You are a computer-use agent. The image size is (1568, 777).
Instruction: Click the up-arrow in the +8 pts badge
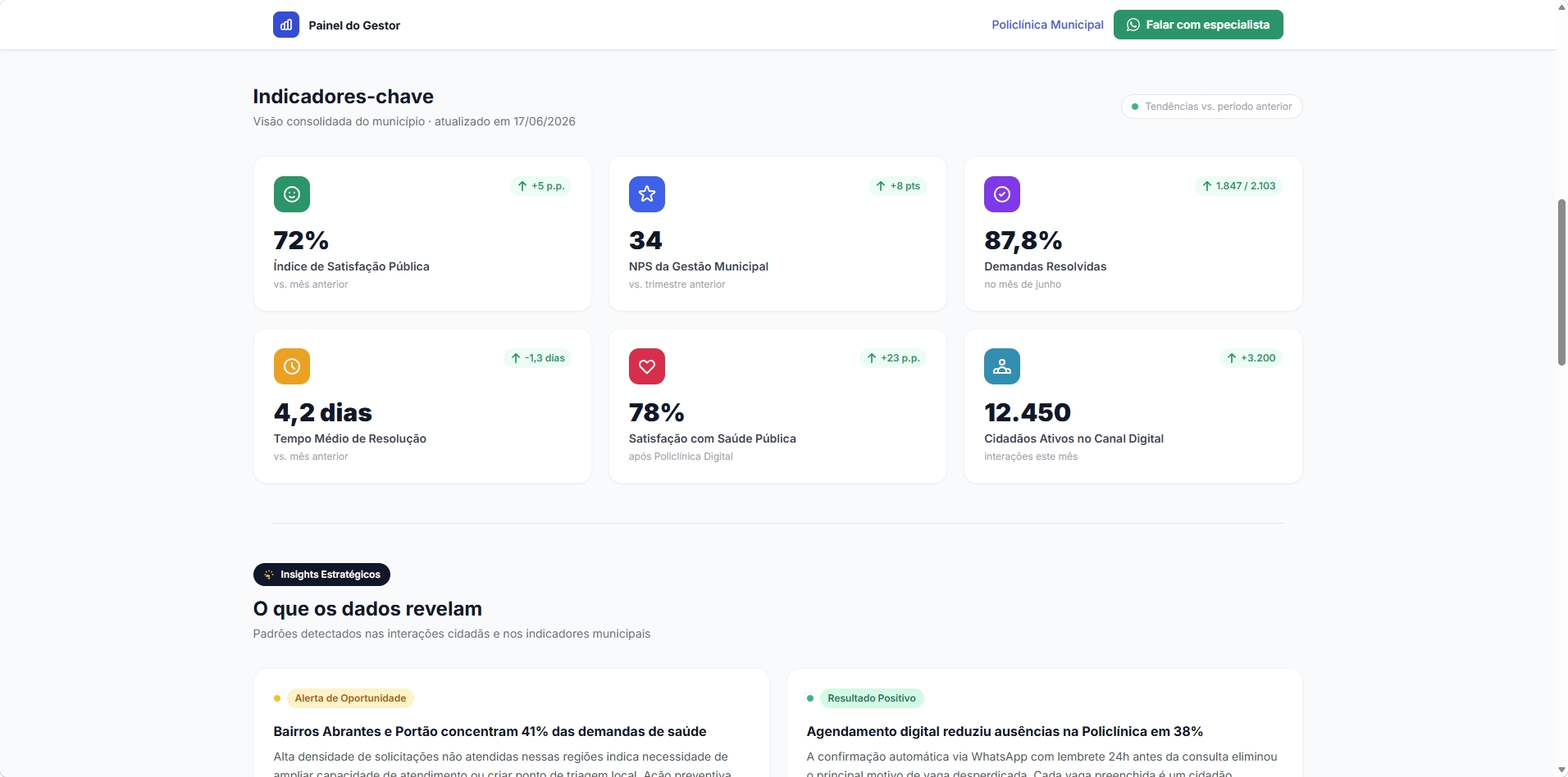(x=881, y=186)
